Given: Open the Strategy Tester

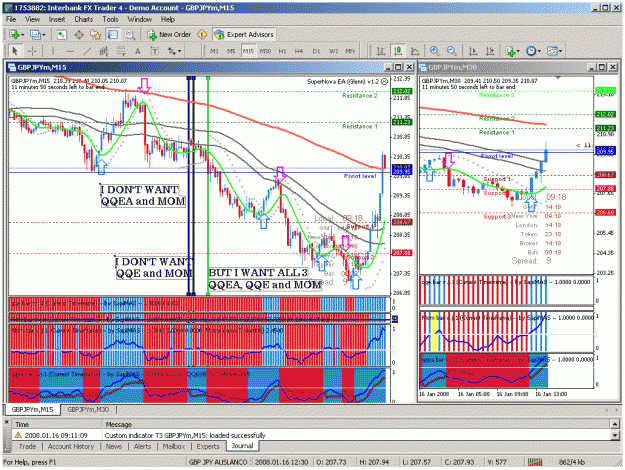Looking at the screenshot, I should (x=130, y=35).
